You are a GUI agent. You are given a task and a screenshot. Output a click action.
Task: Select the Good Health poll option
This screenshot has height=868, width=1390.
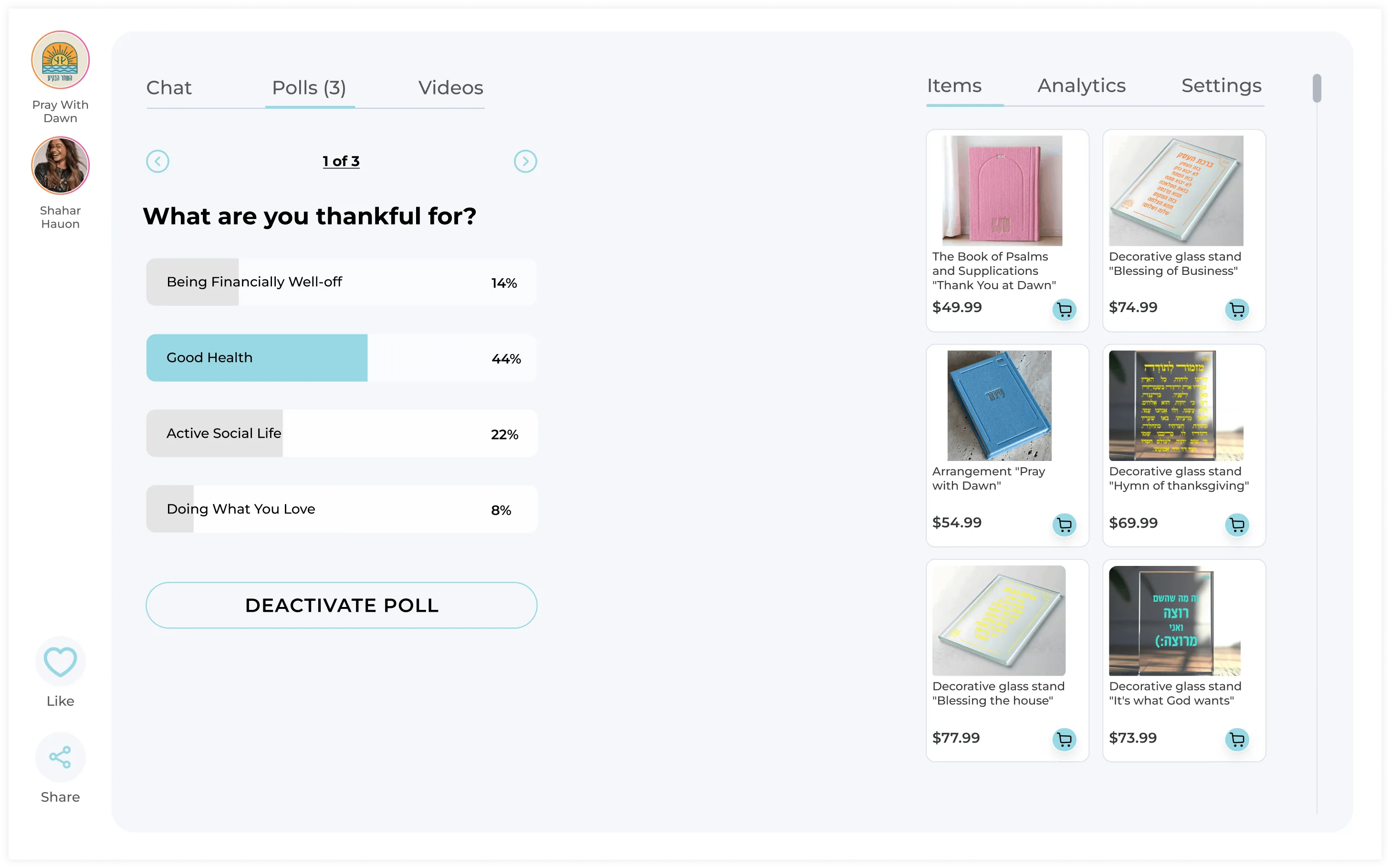(x=342, y=358)
